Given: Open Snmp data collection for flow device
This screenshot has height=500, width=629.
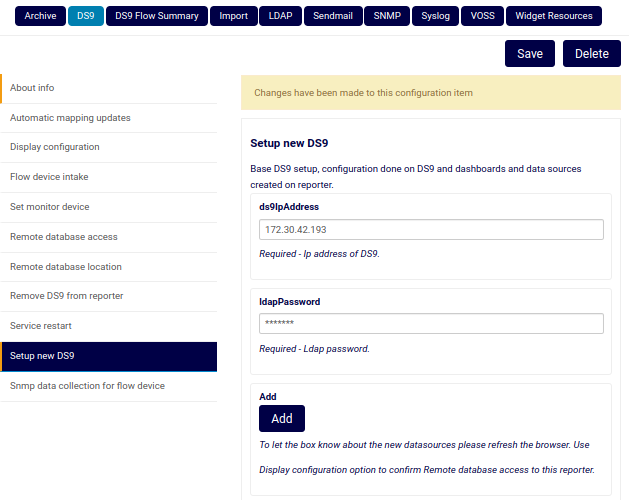Looking at the screenshot, I should (x=109, y=386).
